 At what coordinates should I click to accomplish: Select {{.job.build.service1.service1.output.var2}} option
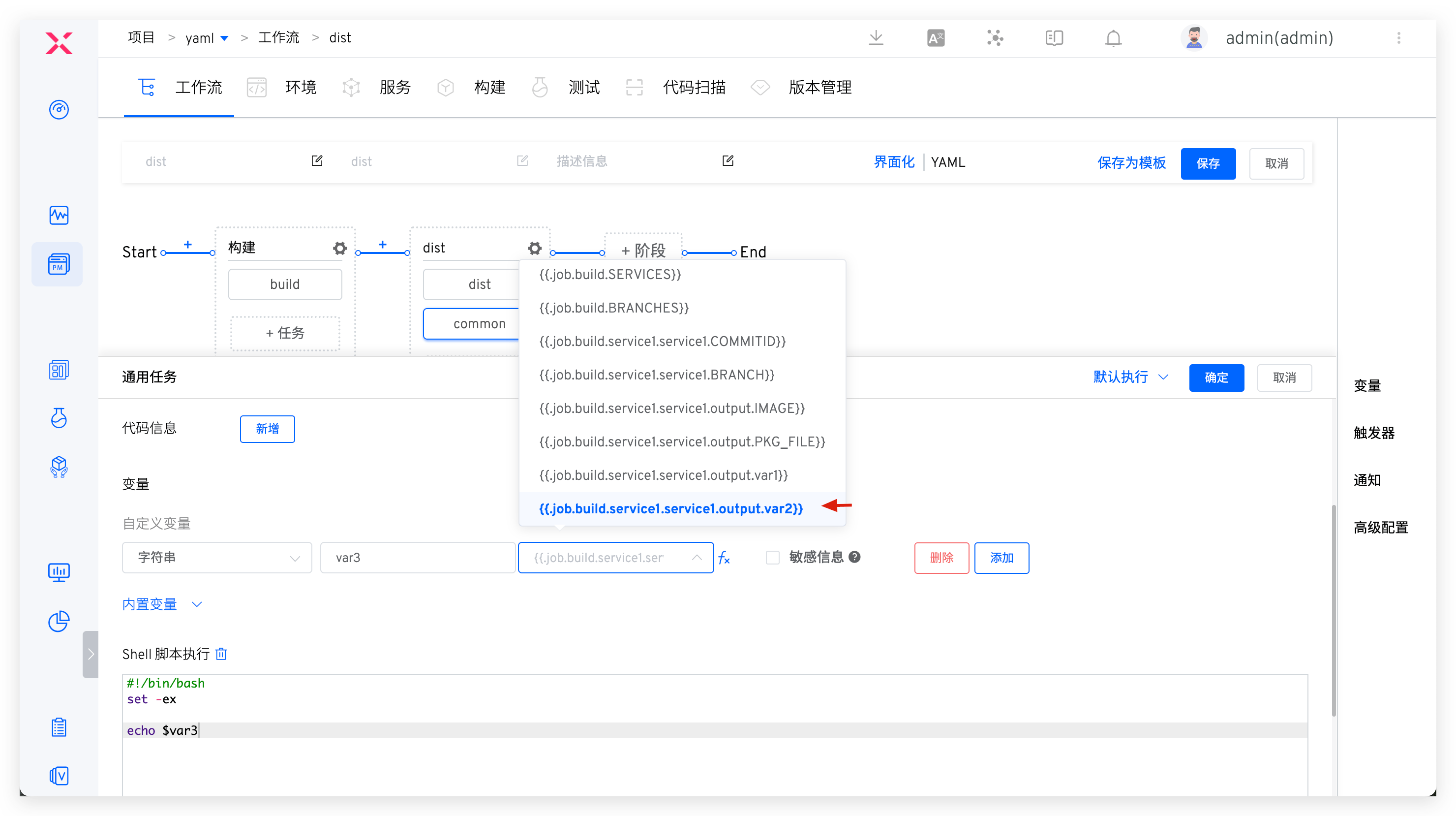670,508
